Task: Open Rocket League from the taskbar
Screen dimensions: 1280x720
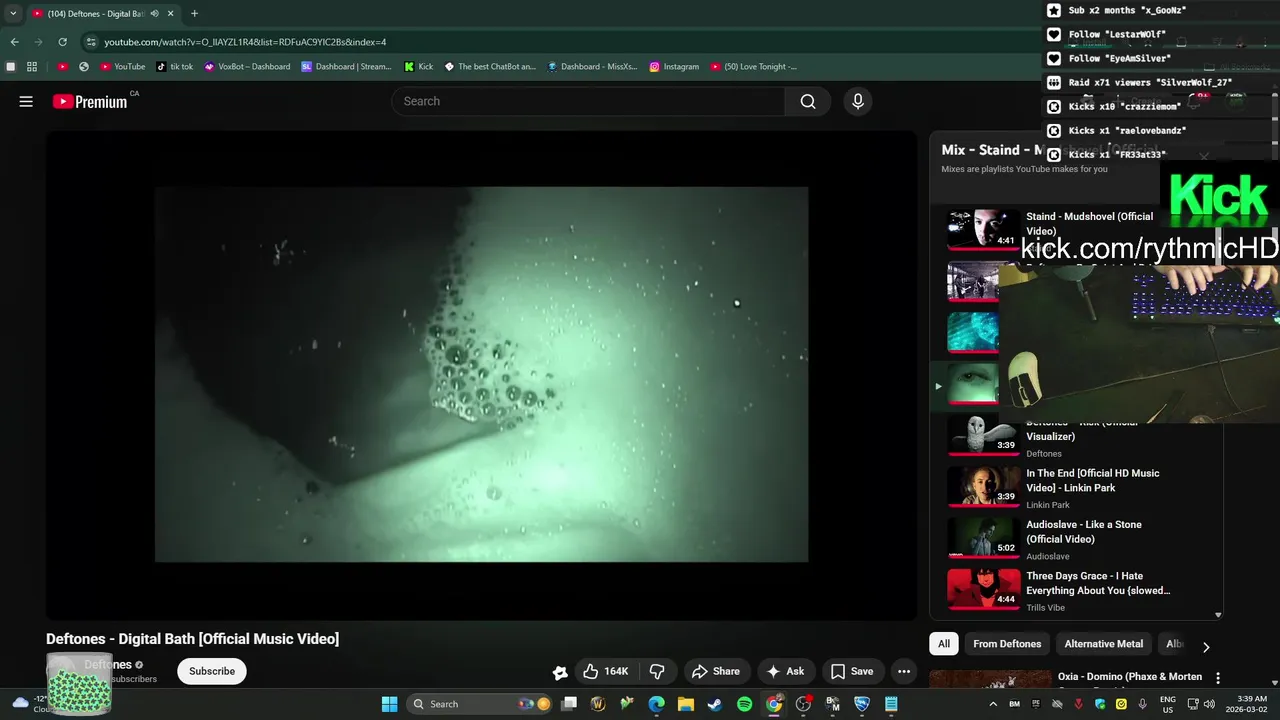Action: [862, 704]
